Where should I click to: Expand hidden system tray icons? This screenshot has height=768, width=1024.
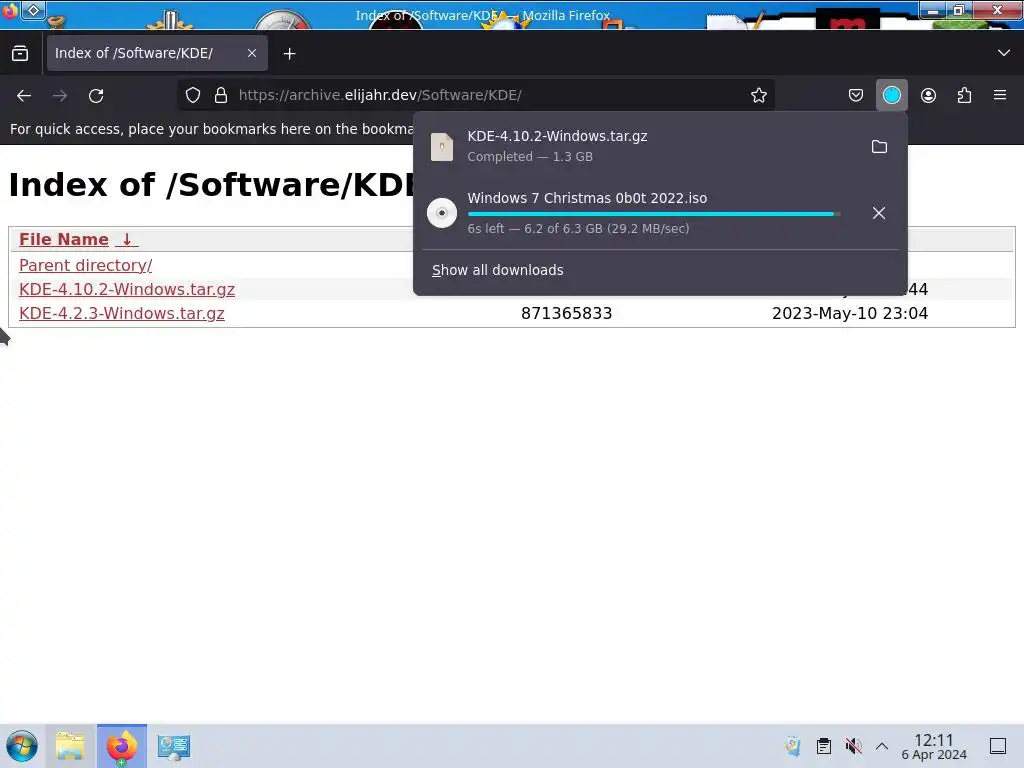point(882,746)
